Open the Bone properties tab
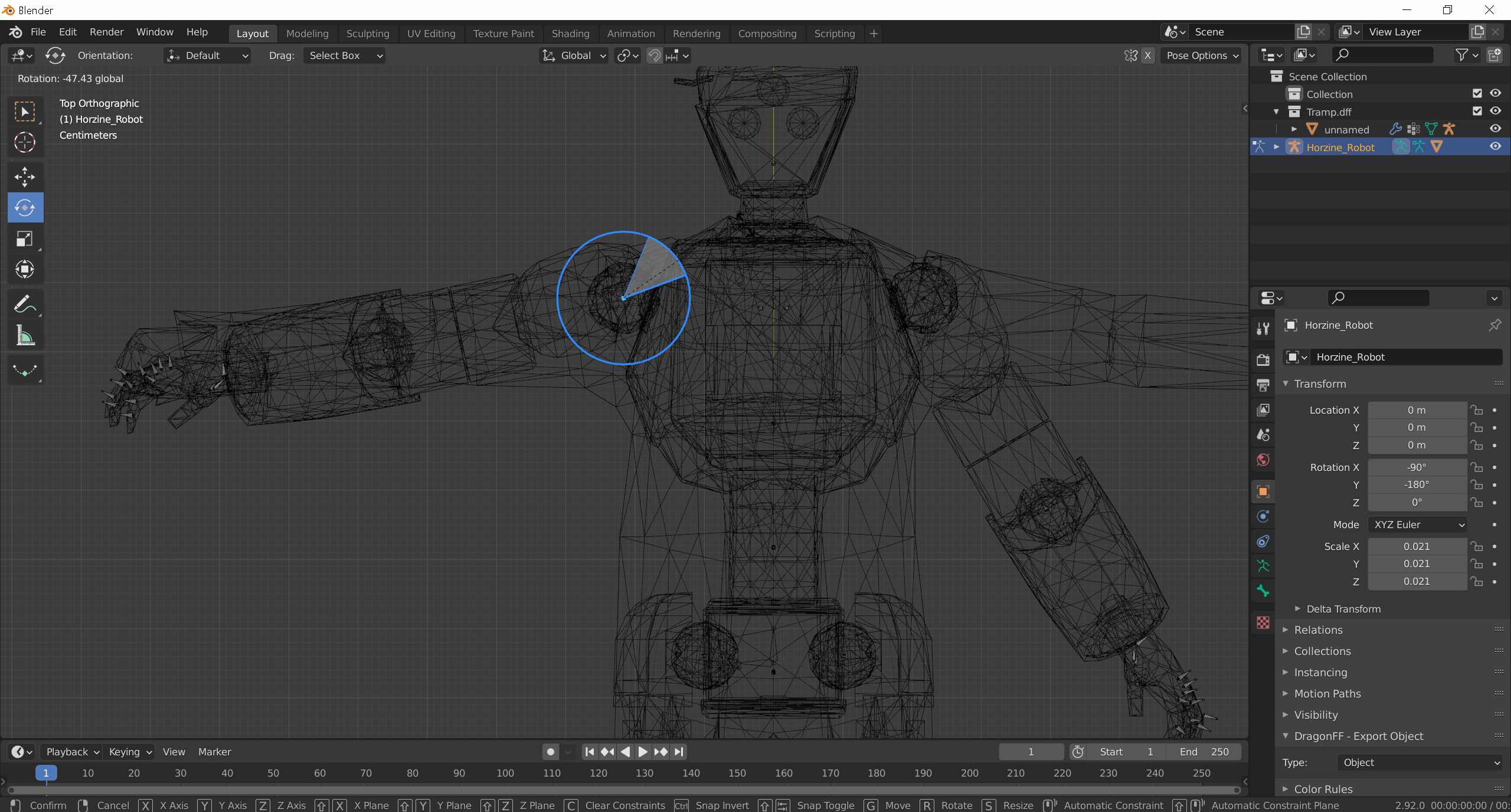The image size is (1511, 812). point(1263,591)
